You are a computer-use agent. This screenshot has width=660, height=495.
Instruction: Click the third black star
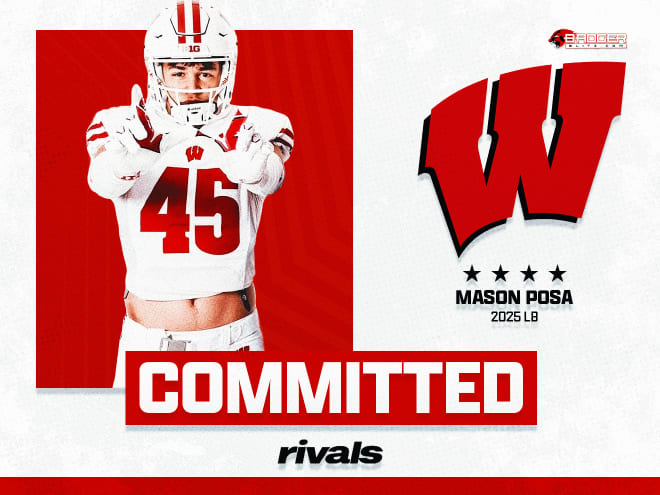coord(529,274)
